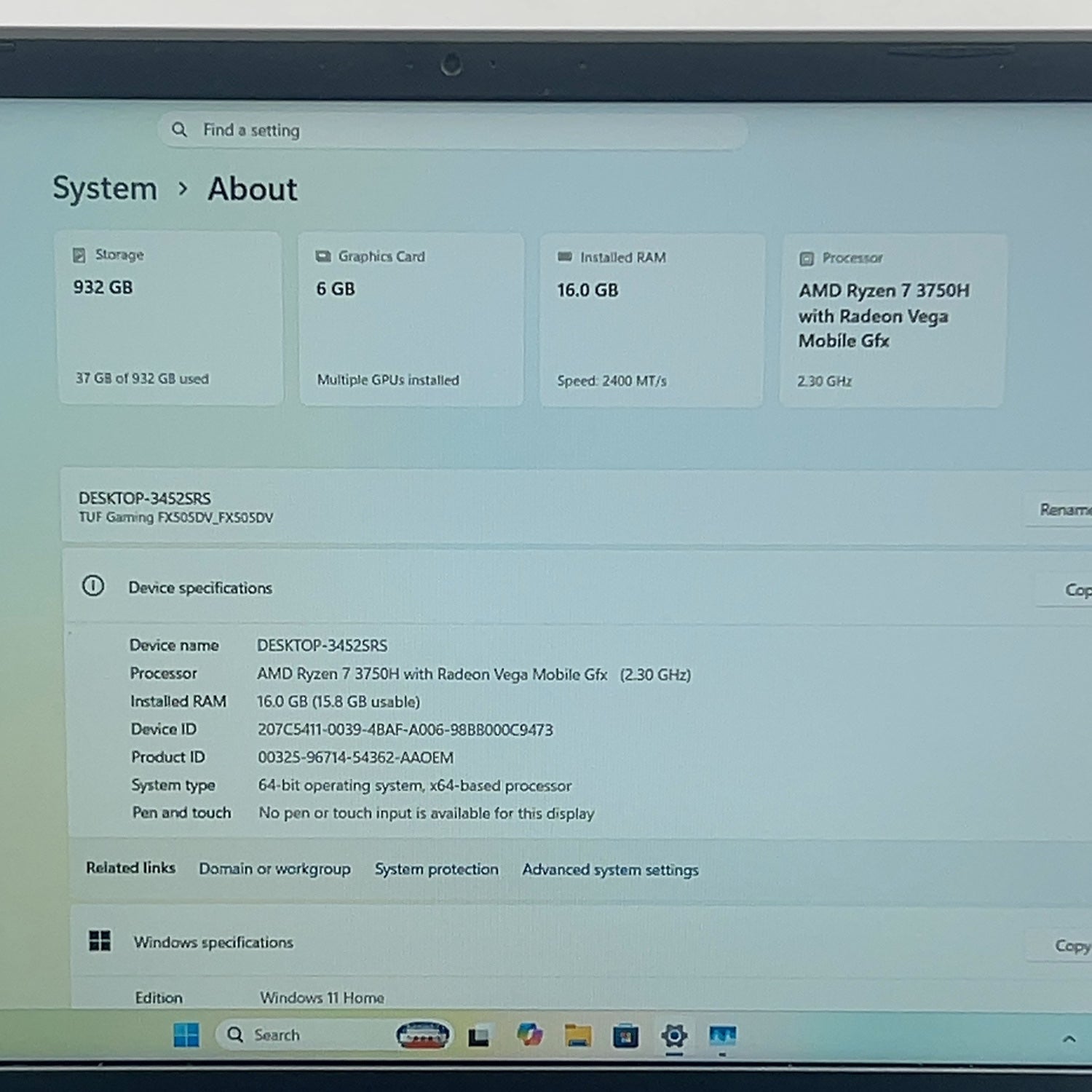The image size is (1092, 1092).
Task: Open the System protection link
Action: click(x=437, y=869)
